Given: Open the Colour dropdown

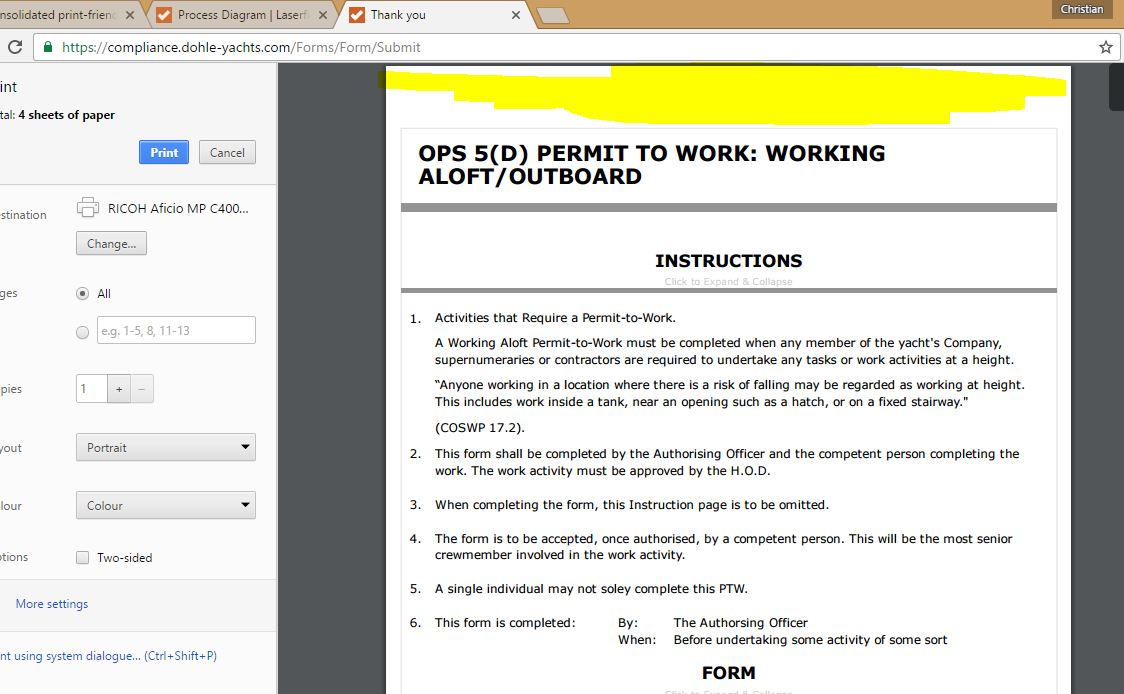Looking at the screenshot, I should click(166, 505).
